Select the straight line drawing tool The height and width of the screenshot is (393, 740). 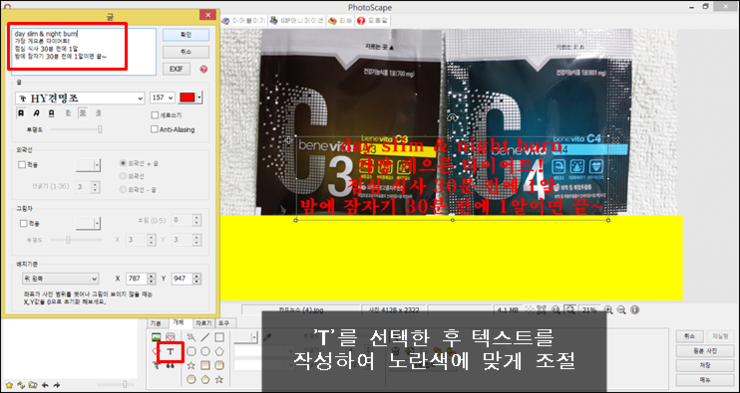click(x=205, y=337)
